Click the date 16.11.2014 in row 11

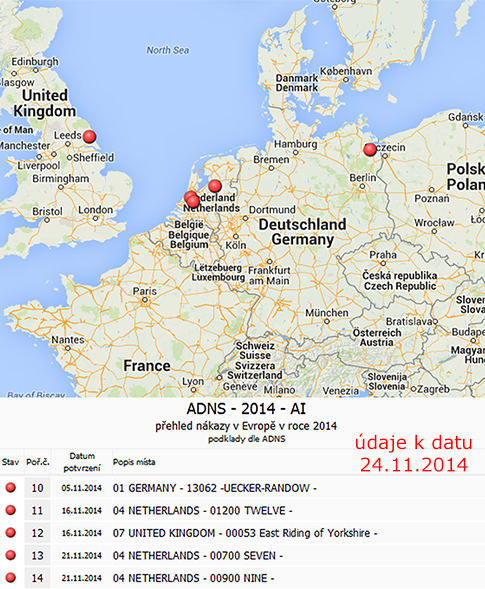pos(82,511)
